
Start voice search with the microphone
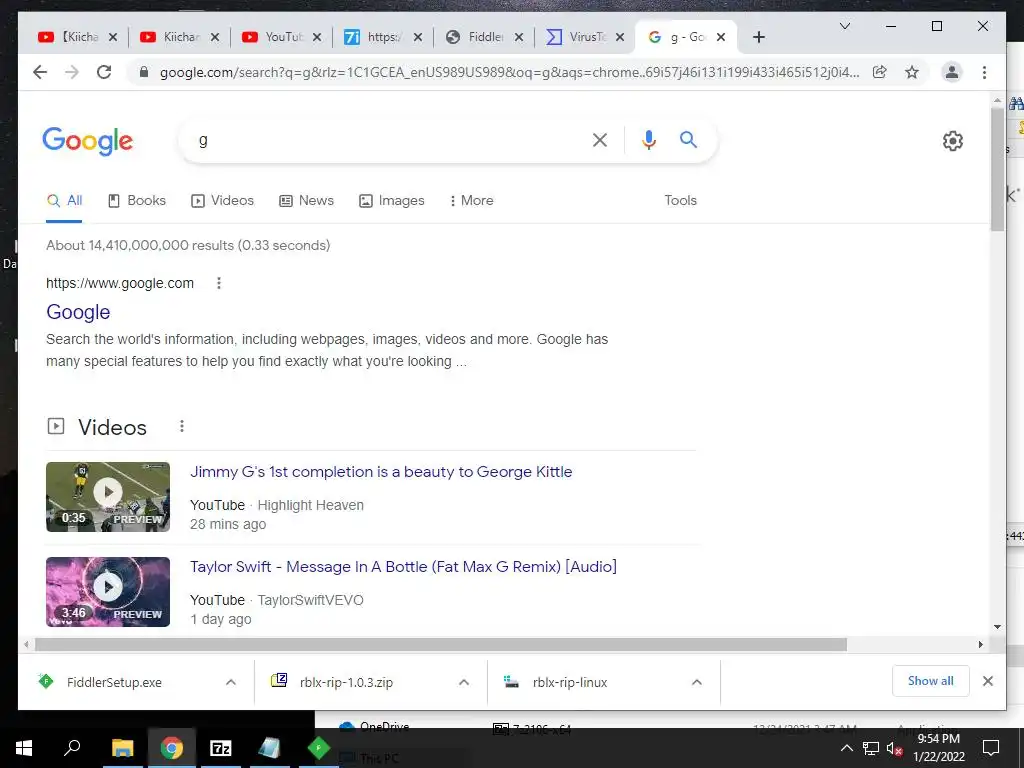[x=648, y=140]
